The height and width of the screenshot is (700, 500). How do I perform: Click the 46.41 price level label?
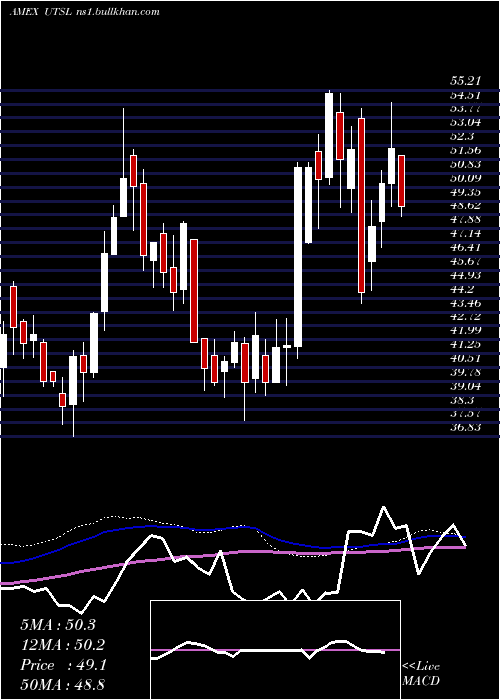465,246
